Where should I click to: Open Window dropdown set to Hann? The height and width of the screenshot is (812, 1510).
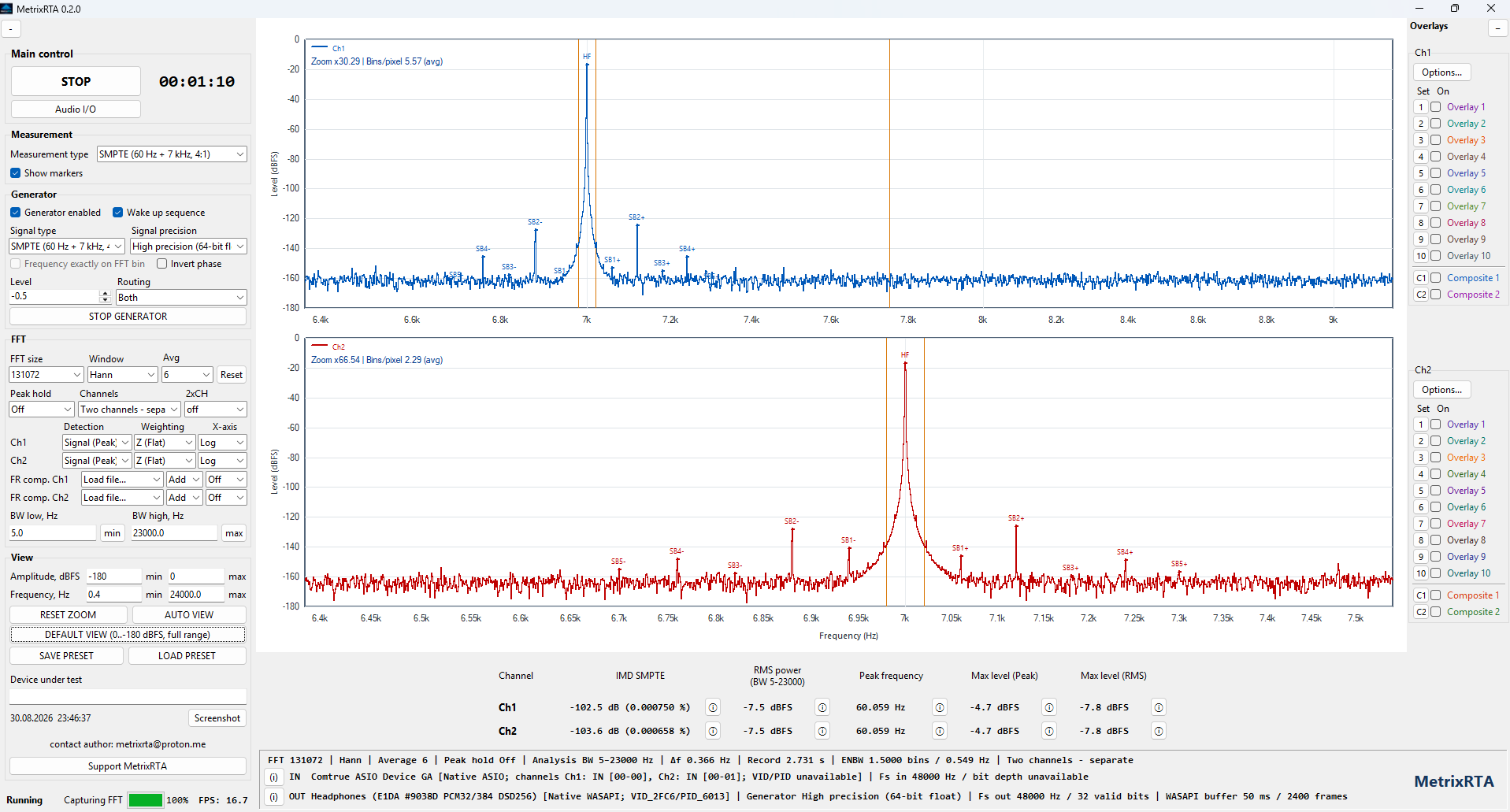point(123,375)
